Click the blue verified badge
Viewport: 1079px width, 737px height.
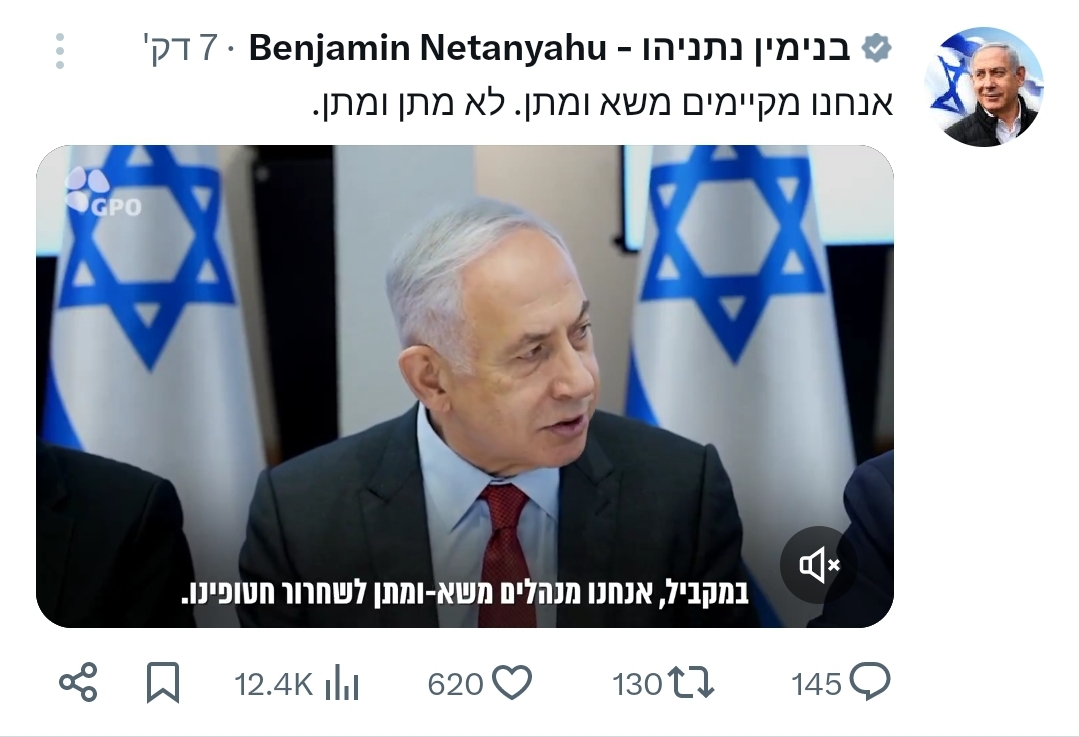877,48
